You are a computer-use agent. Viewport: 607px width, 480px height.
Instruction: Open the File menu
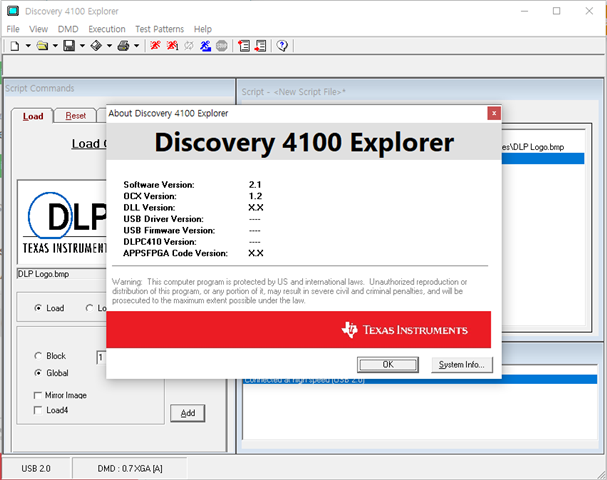[x=13, y=29]
